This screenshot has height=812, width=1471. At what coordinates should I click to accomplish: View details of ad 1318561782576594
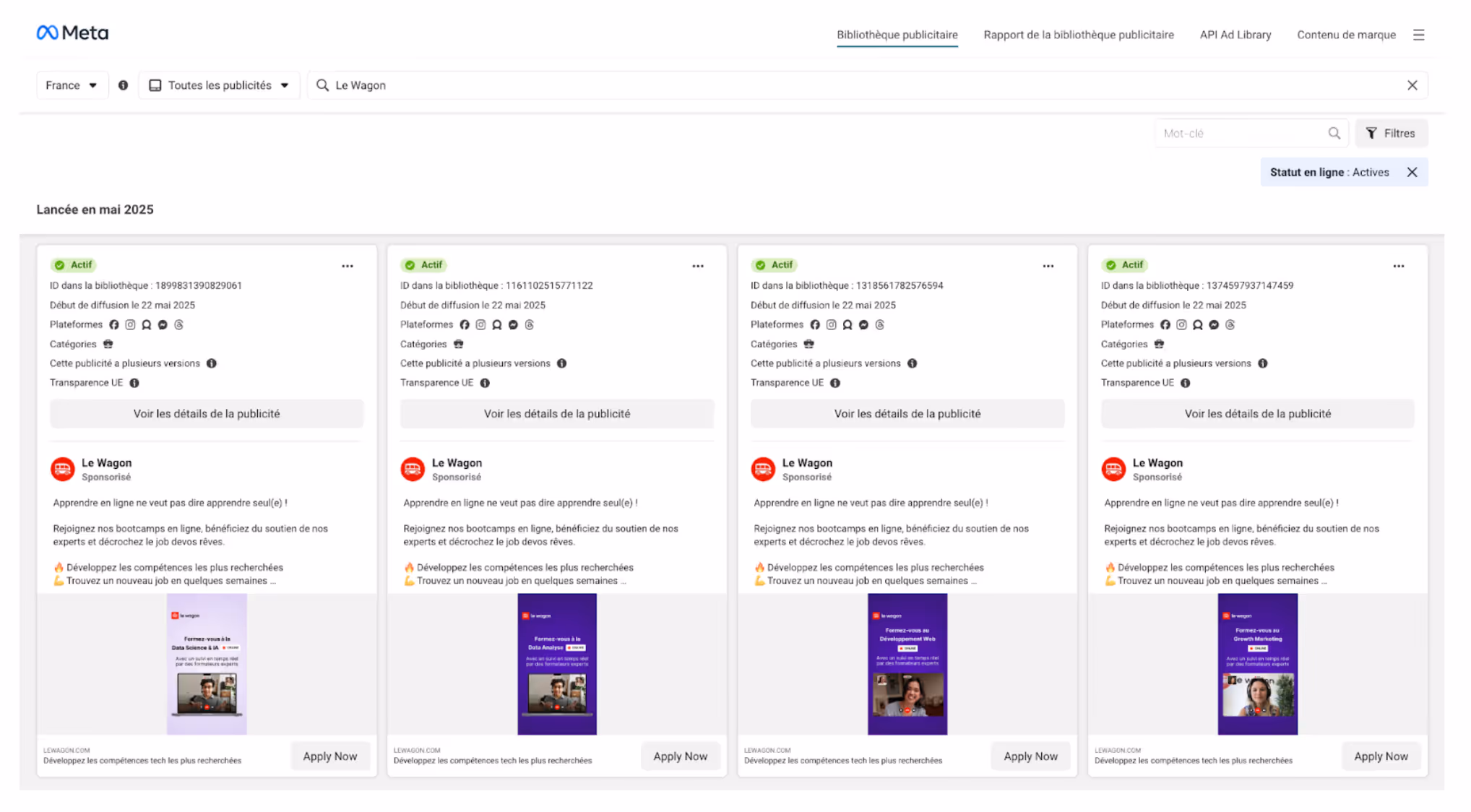pos(907,414)
